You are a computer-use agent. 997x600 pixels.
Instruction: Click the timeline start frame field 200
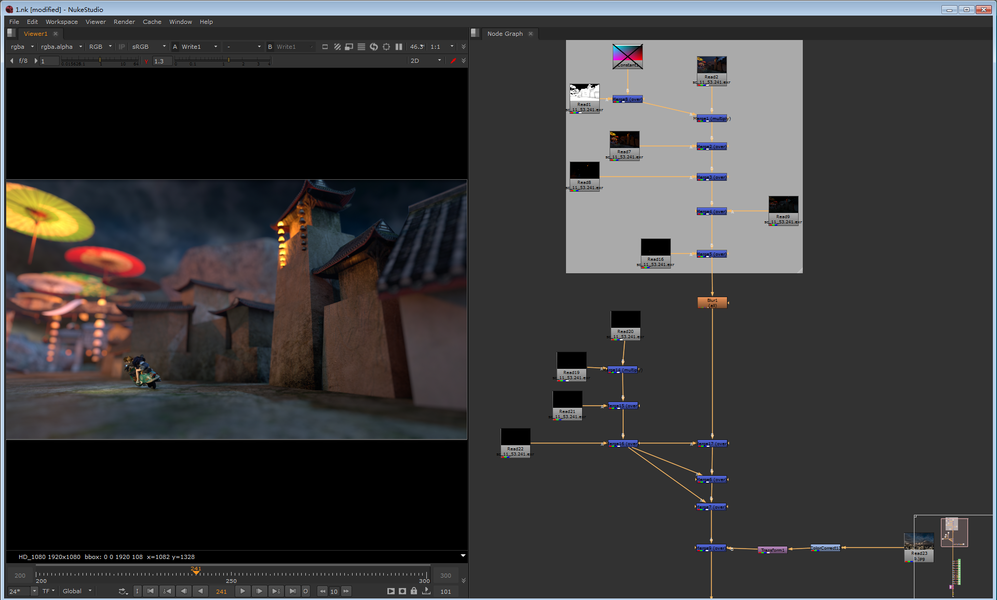(x=20, y=575)
